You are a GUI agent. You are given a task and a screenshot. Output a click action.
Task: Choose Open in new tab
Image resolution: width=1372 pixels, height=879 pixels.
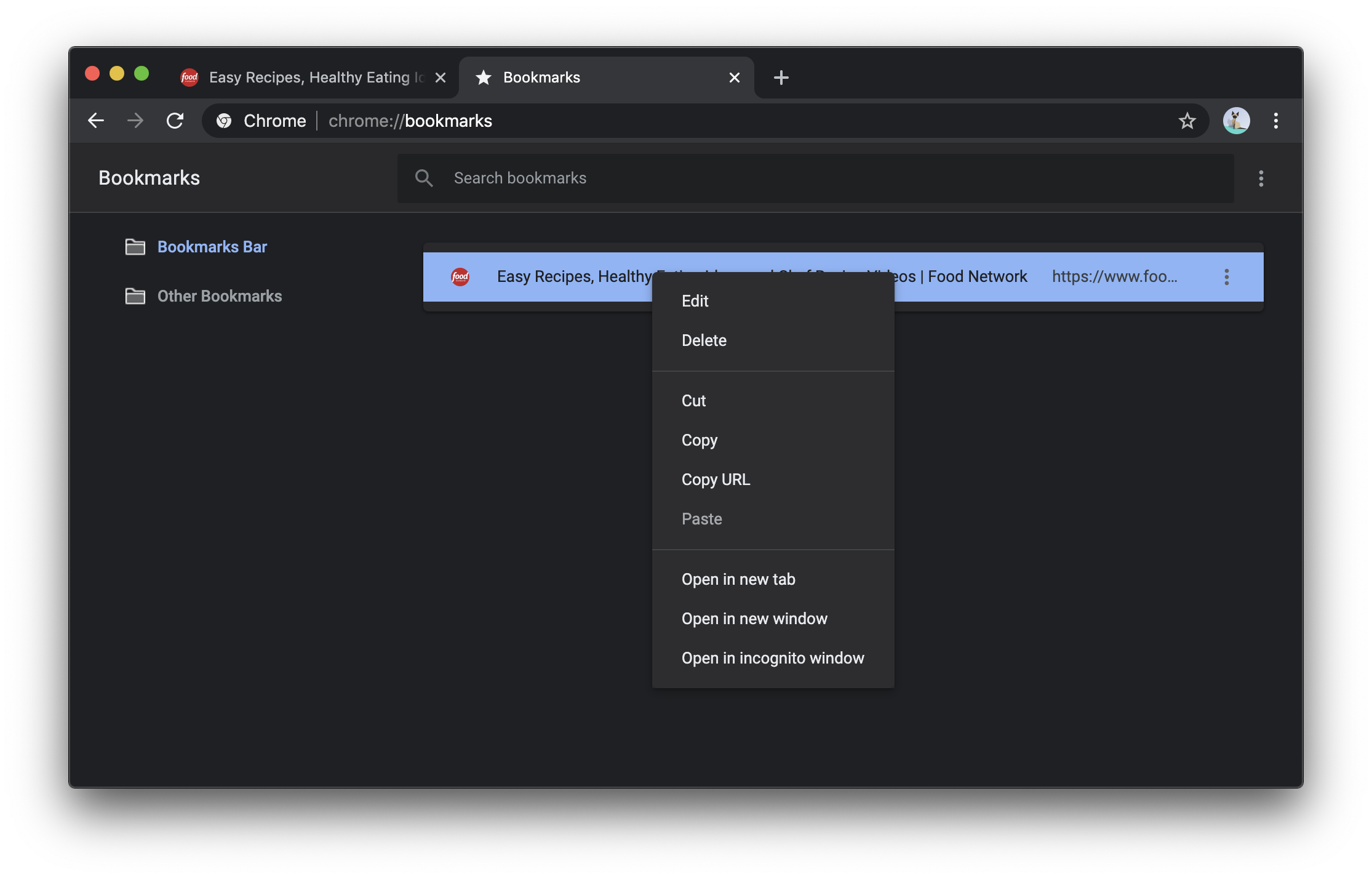(773, 579)
